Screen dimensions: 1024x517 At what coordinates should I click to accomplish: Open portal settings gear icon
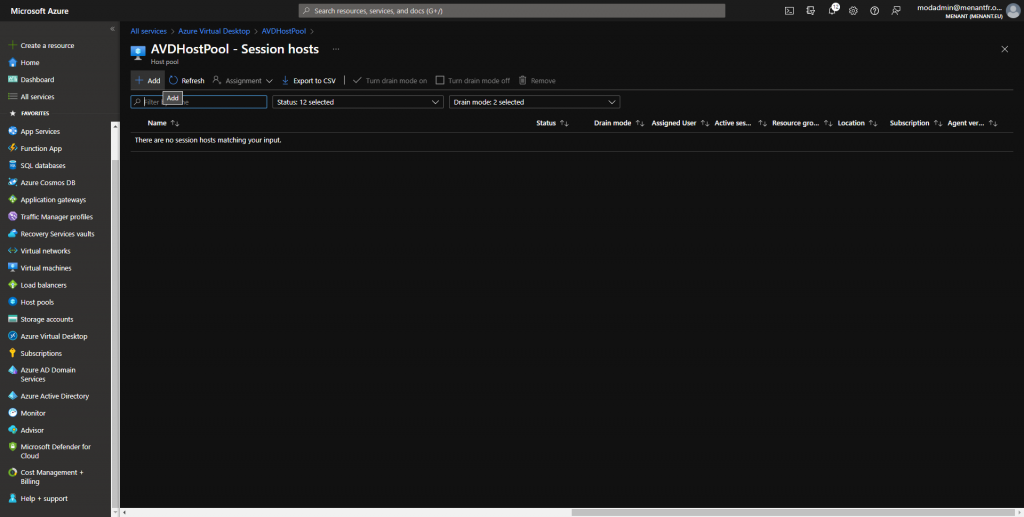coord(853,10)
